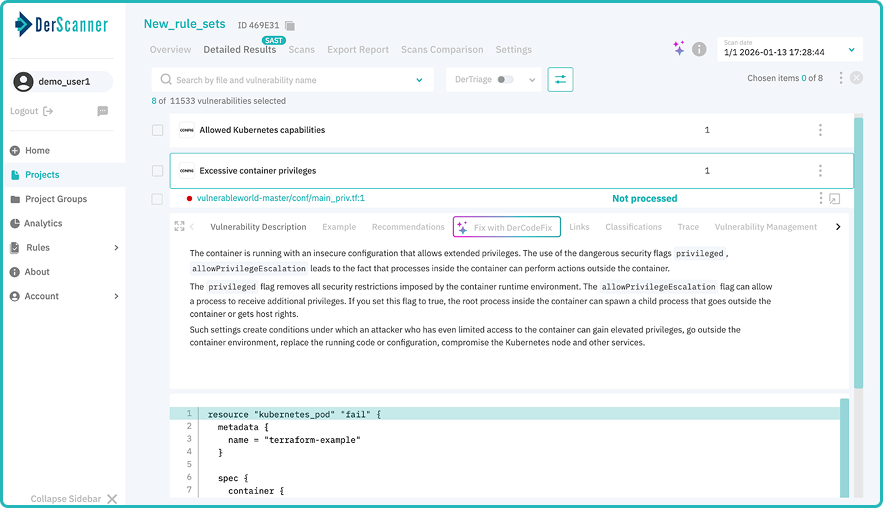Click the results list vertical scrollbar
Screen dimensions: 883x508
point(858,252)
